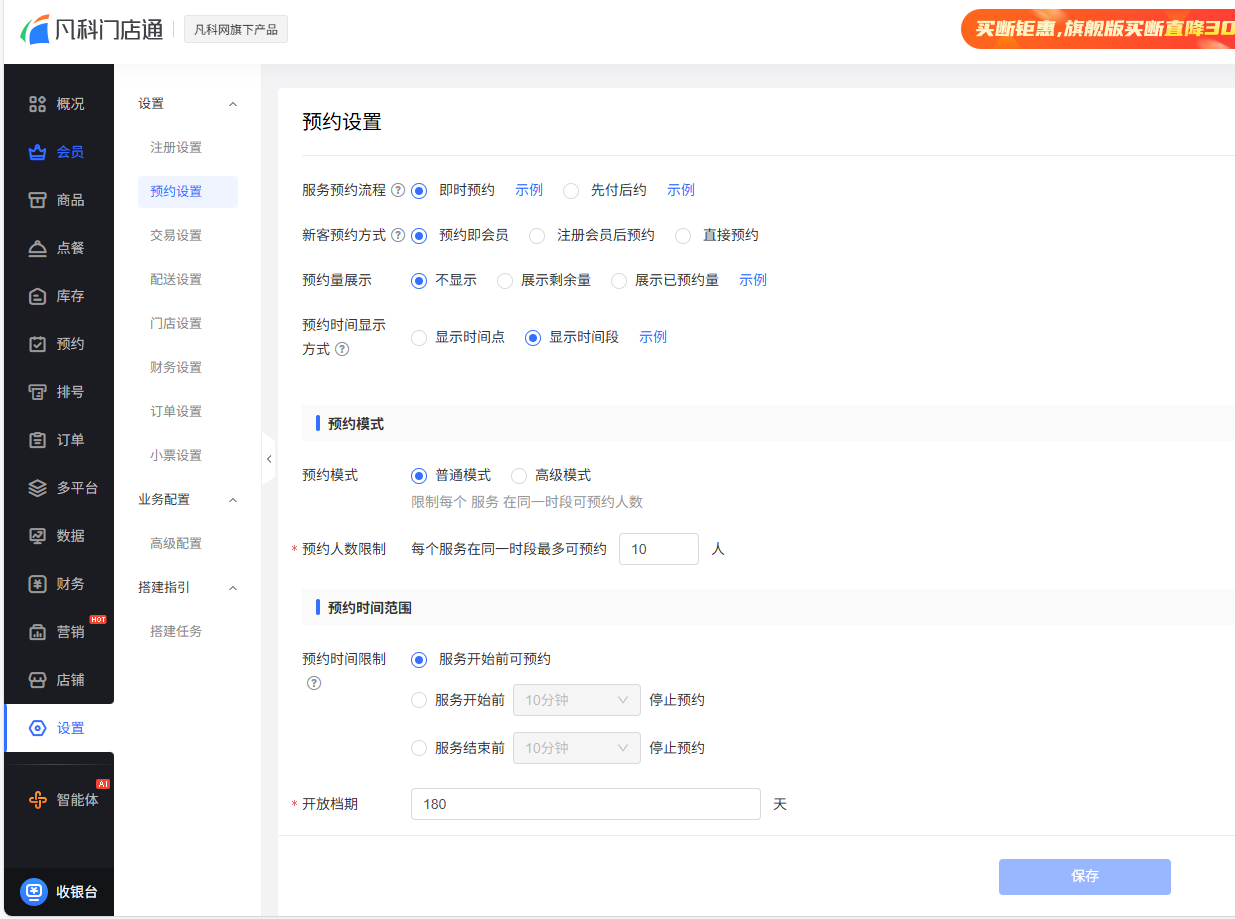Collapse the secondary sidebar with arrow handle
The image size is (1235, 919).
[x=269, y=459]
